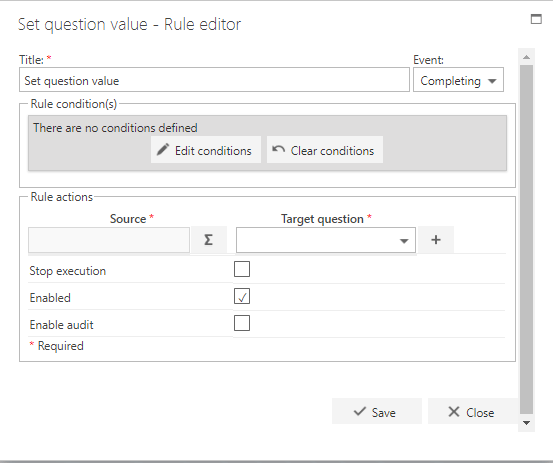This screenshot has width=553, height=463.
Task: Click the vertical scrollbar thumb
Action: click(527, 239)
